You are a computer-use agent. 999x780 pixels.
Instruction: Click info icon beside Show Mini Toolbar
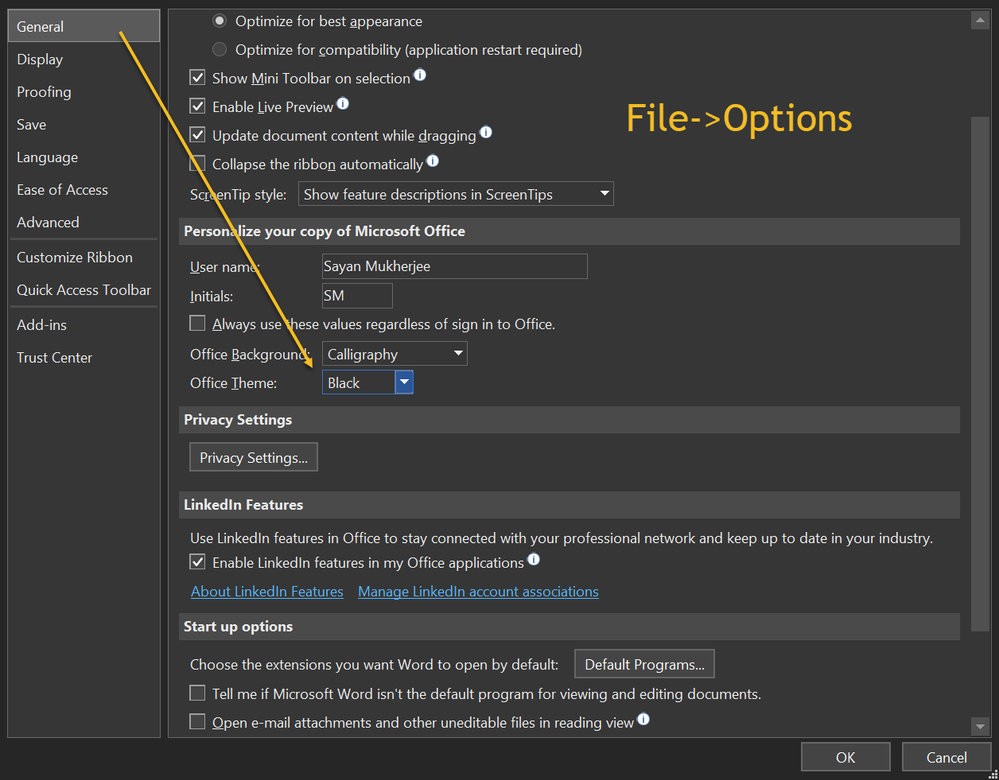pyautogui.click(x=420, y=75)
